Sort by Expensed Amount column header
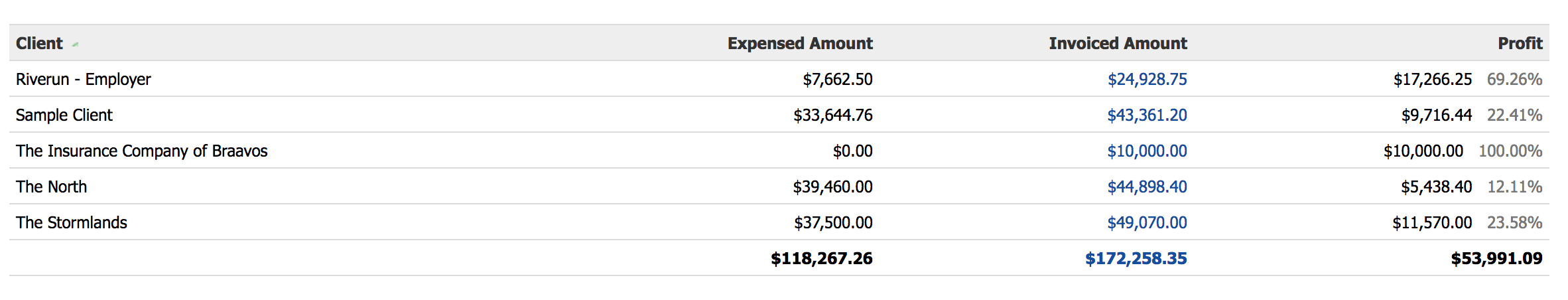 pyautogui.click(x=800, y=43)
